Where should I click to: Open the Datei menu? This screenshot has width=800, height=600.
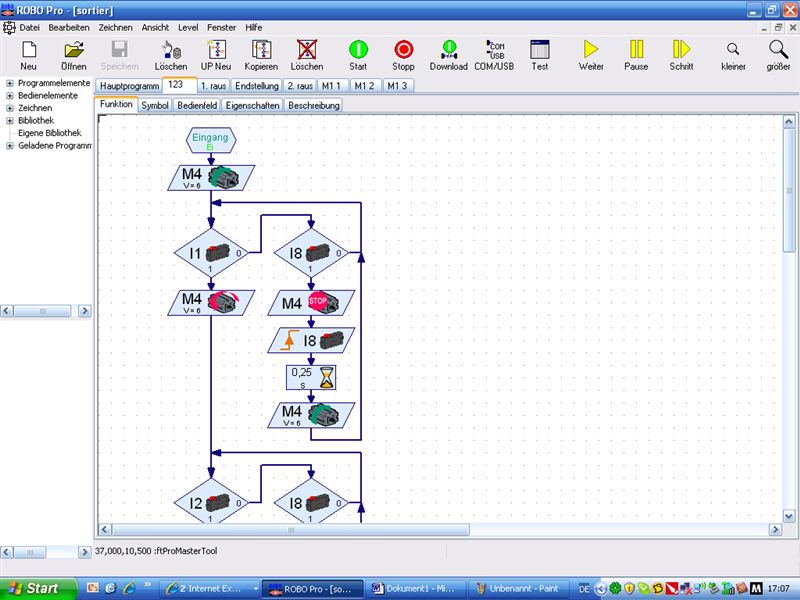[30, 28]
